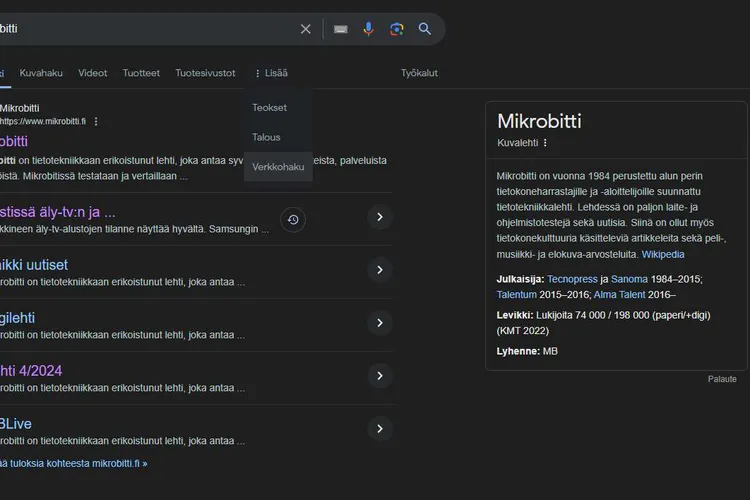Image resolution: width=750 pixels, height=500 pixels.
Task: Open Google Lens image search
Action: click(x=397, y=29)
